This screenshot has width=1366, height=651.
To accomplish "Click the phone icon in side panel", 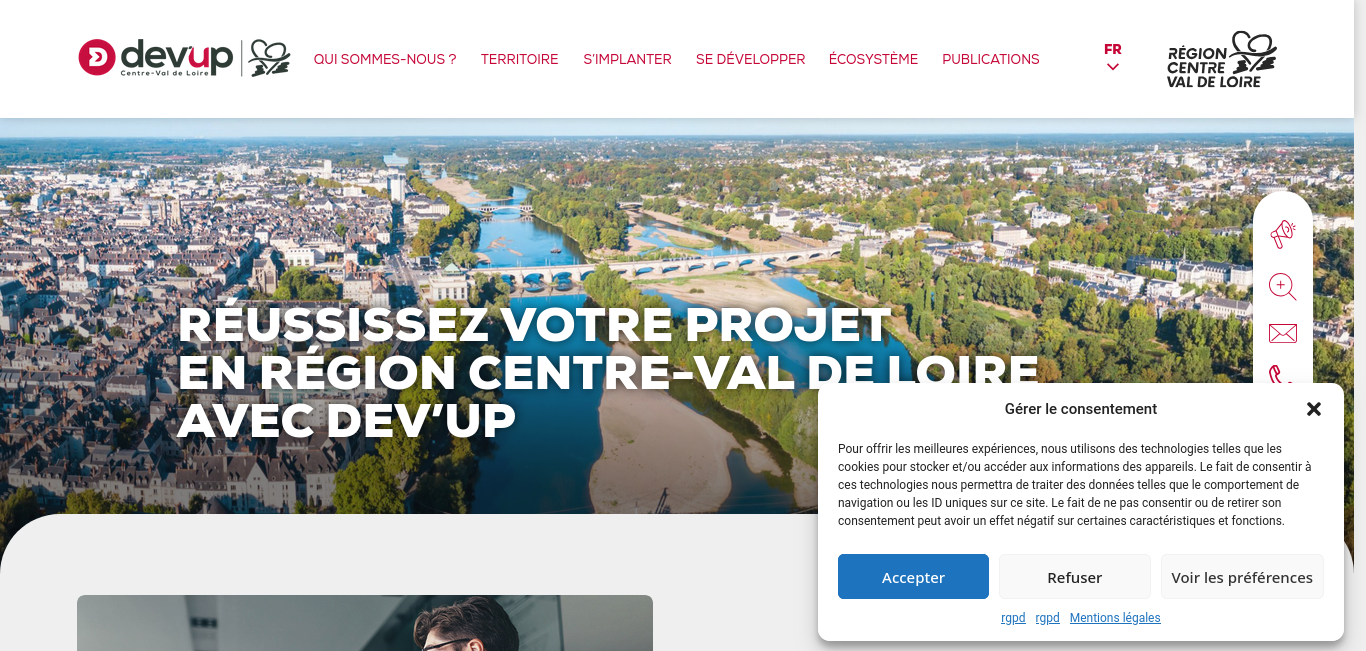I will point(1281,375).
